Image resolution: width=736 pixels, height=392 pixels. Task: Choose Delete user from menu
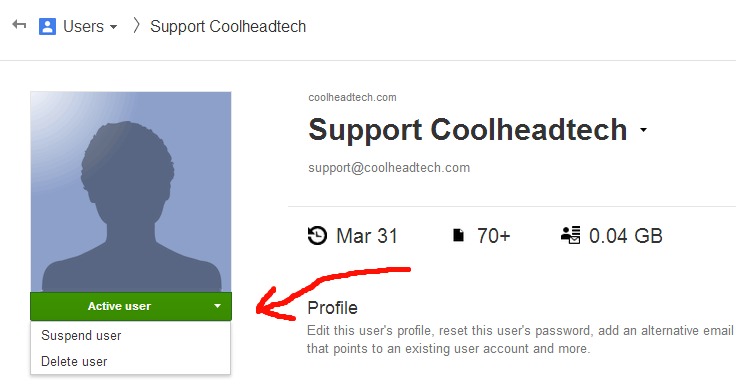point(74,361)
